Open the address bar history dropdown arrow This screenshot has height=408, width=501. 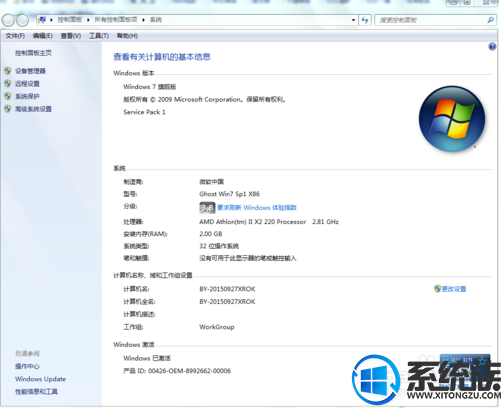coord(353,20)
